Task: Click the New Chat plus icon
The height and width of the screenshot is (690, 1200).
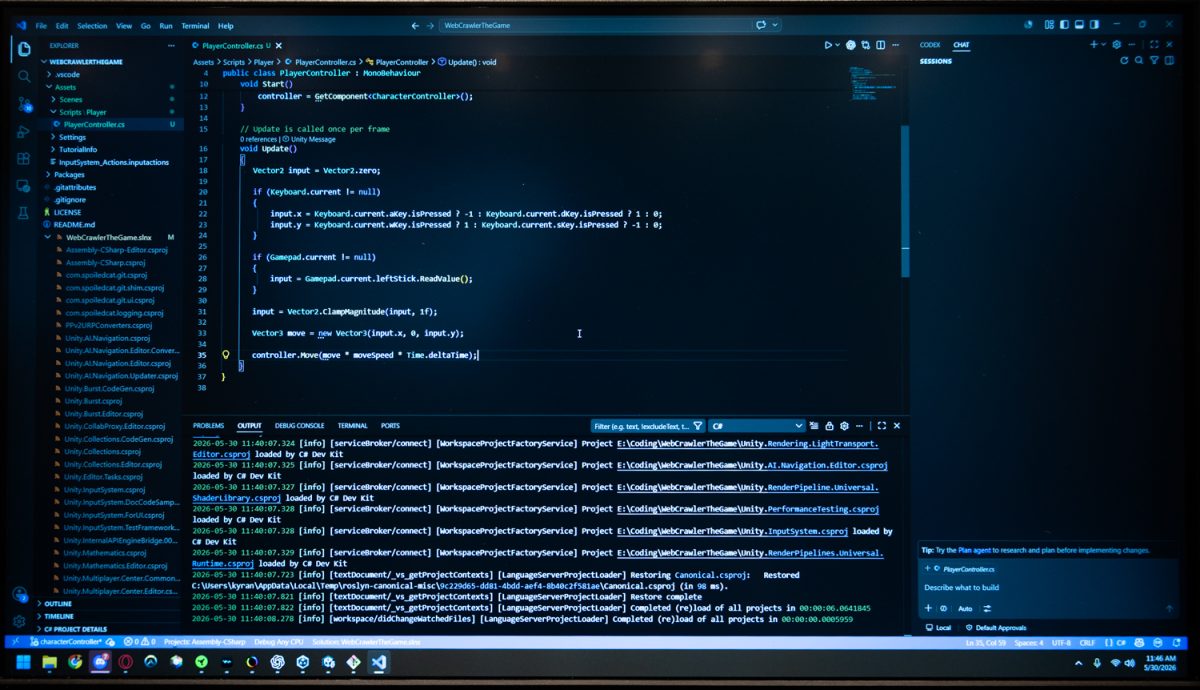Action: [x=1093, y=45]
